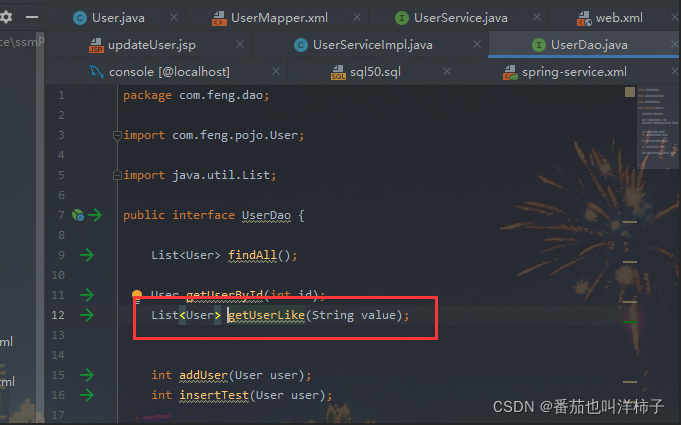Click the findAll gutter arrow on line 9
The image size is (681, 425).
pos(87,255)
